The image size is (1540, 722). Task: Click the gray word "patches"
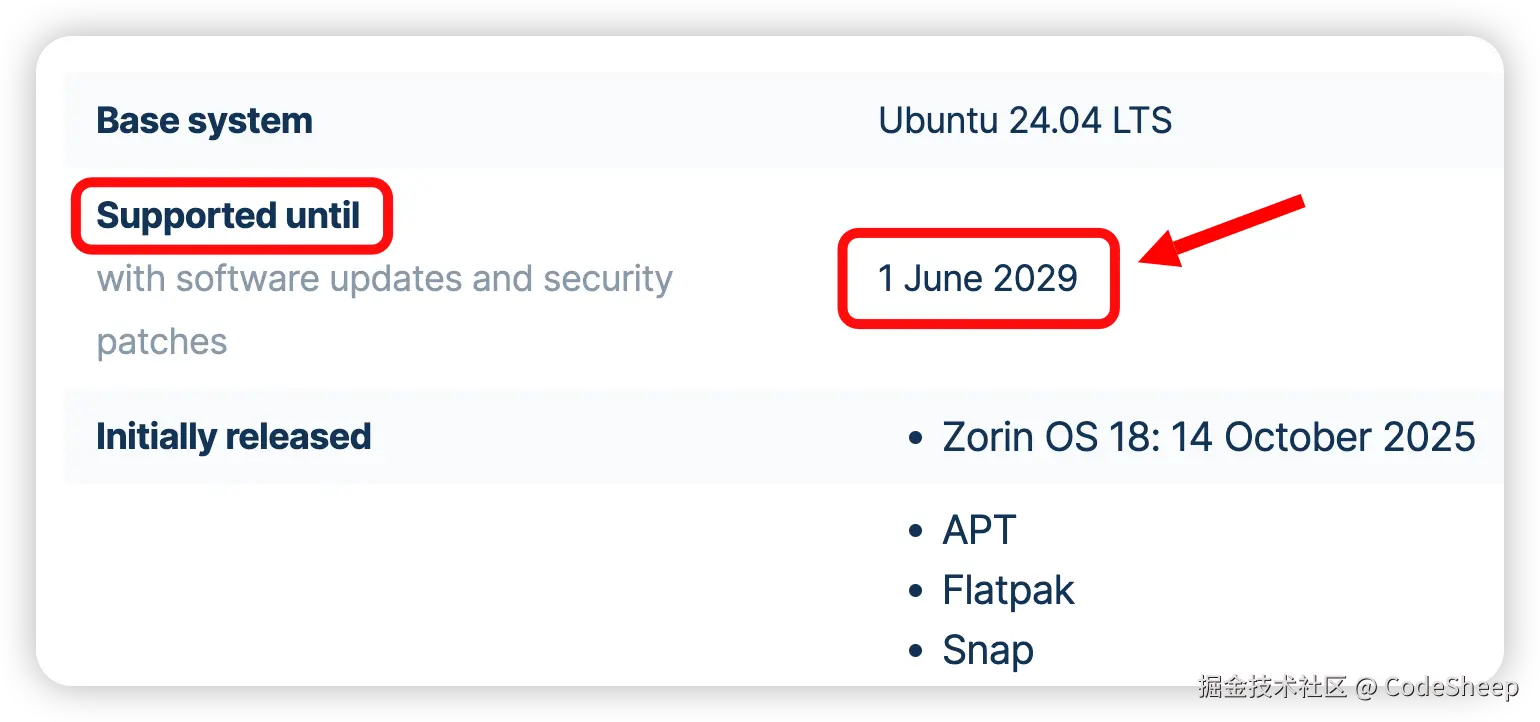162,342
